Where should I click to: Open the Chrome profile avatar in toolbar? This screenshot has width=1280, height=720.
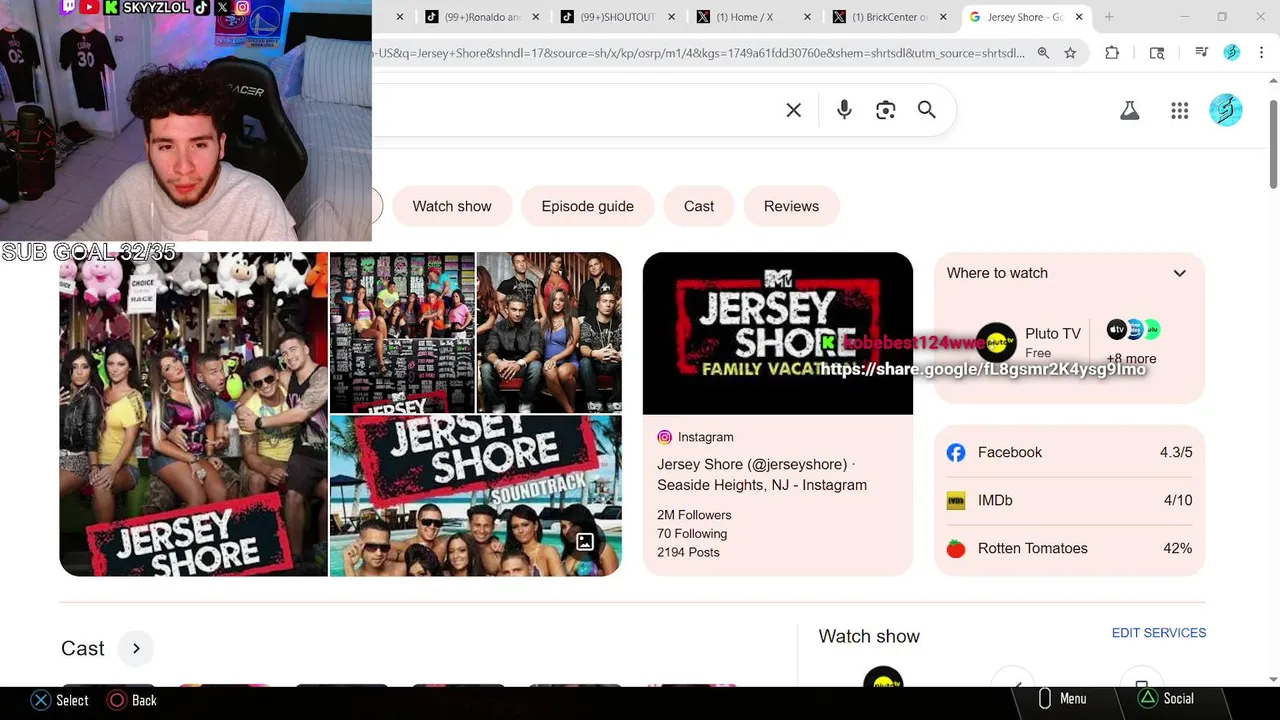point(1232,53)
